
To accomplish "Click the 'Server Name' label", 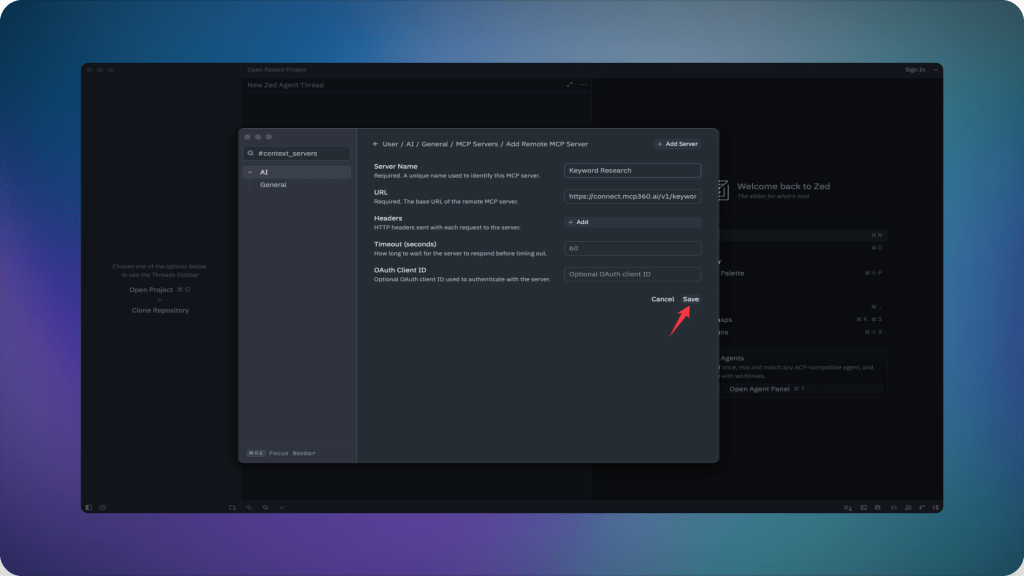I will tap(396, 167).
